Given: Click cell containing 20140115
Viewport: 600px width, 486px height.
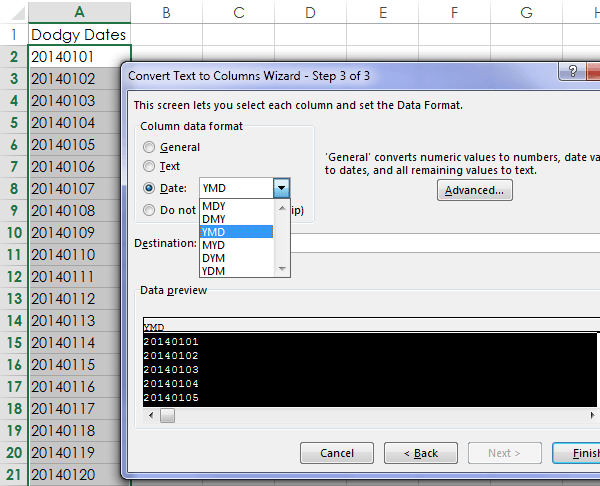Looking at the screenshot, I should (x=75, y=365).
